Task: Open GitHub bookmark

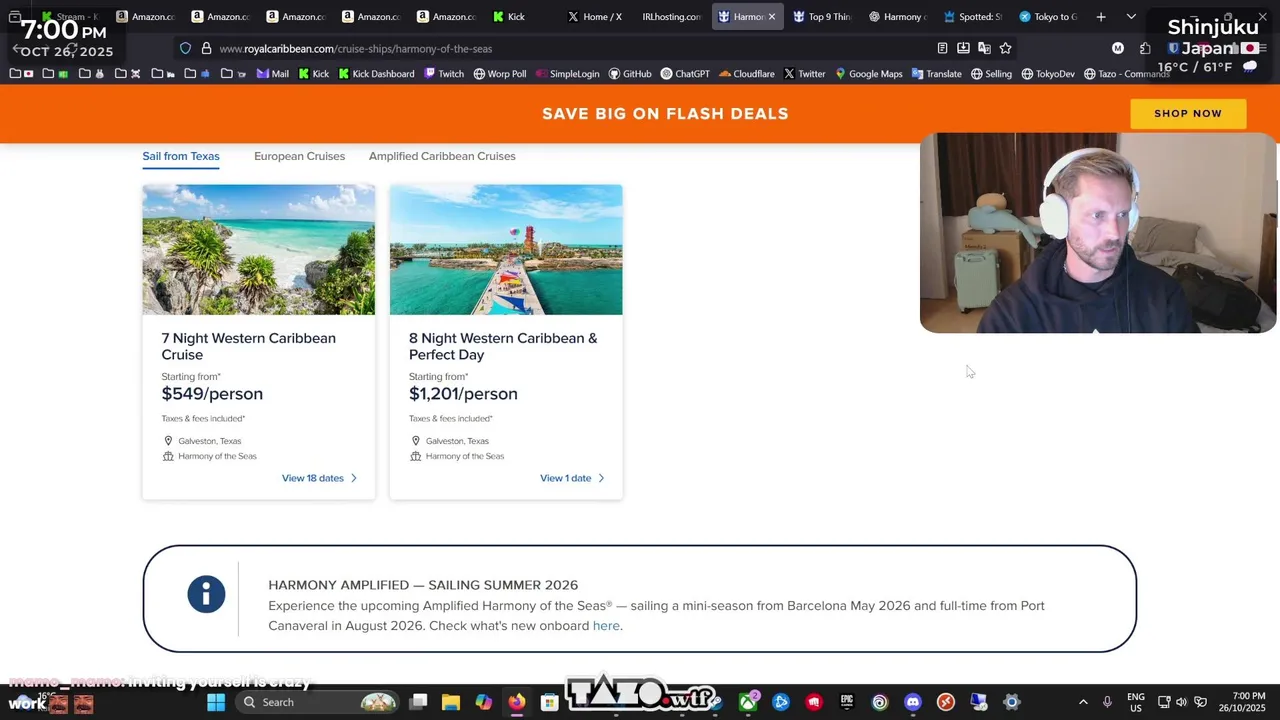Action: [630, 74]
